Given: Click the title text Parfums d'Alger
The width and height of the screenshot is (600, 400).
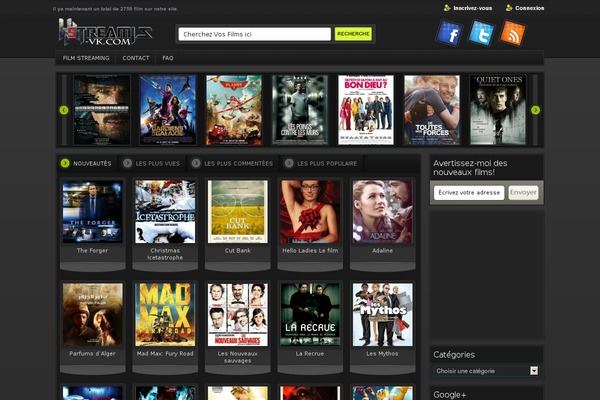Looking at the screenshot, I should tap(92, 354).
